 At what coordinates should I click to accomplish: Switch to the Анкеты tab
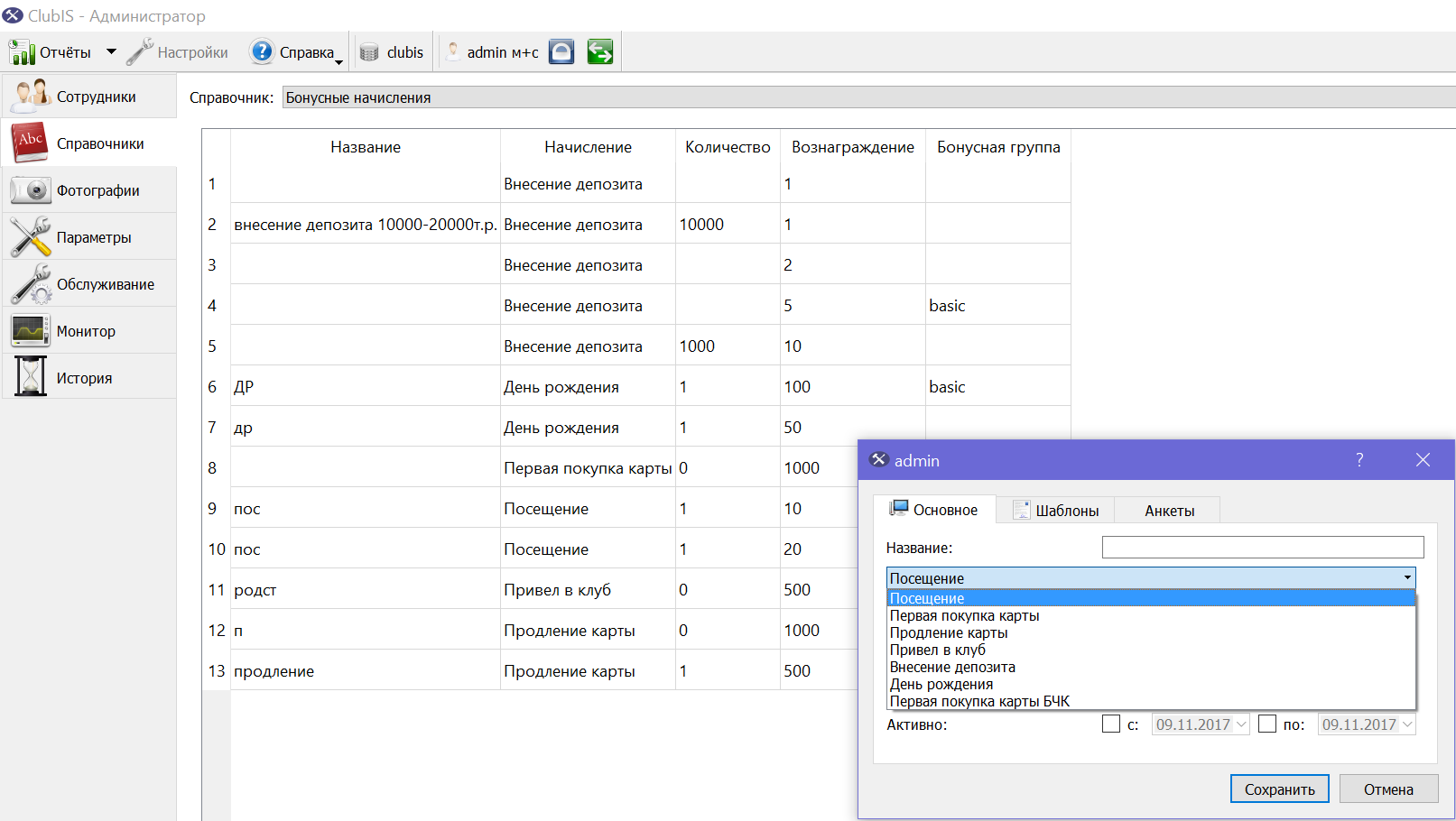click(x=1169, y=510)
